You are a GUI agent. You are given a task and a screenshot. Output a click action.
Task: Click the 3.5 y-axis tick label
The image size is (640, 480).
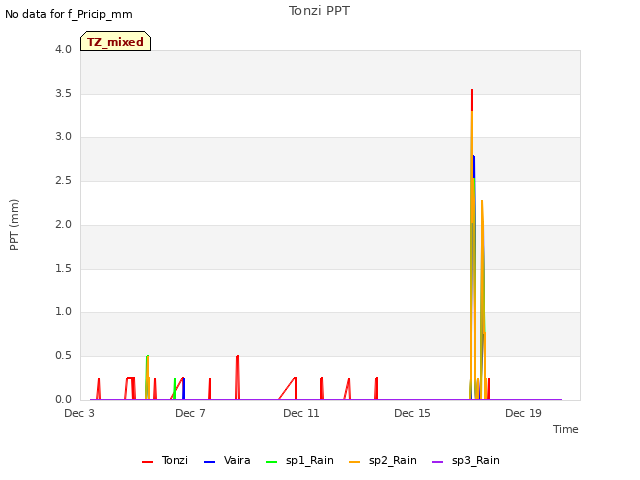[x=63, y=93]
